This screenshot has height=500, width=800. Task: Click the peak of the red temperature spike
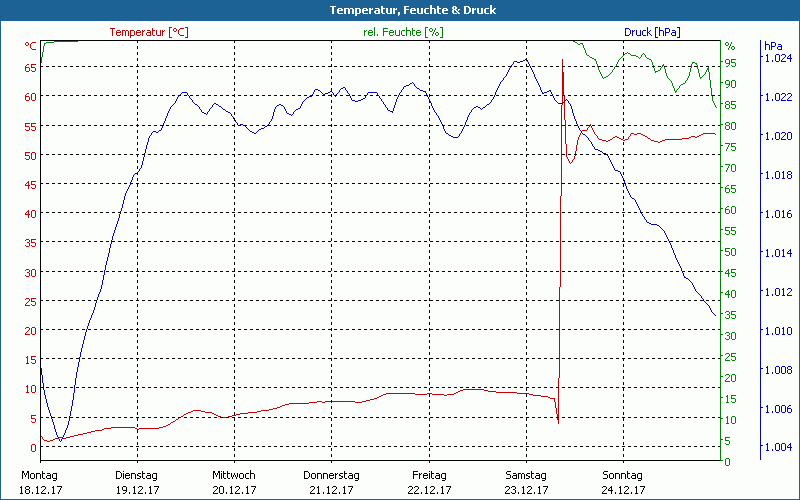563,60
